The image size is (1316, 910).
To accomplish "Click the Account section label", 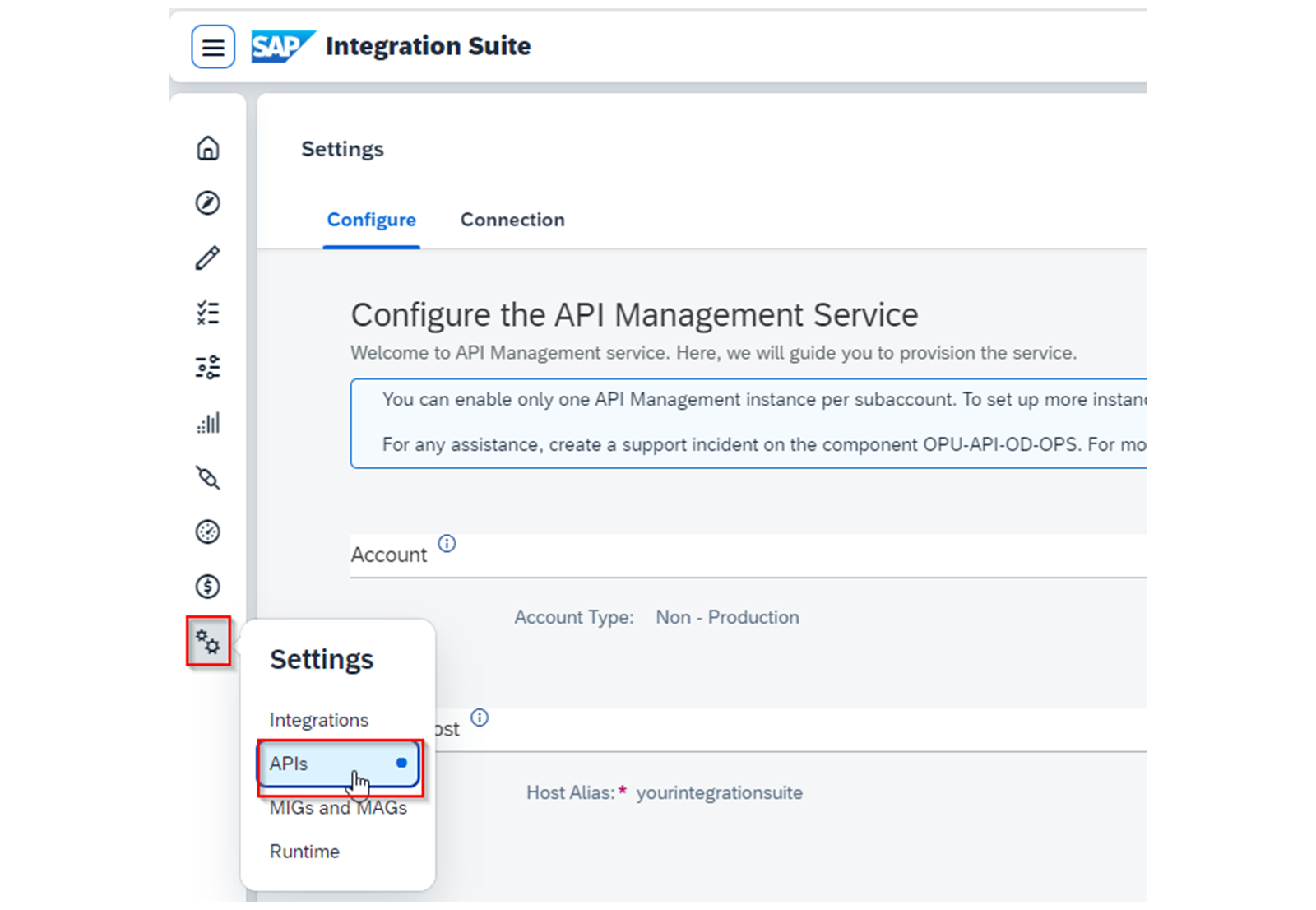I will click(x=389, y=555).
